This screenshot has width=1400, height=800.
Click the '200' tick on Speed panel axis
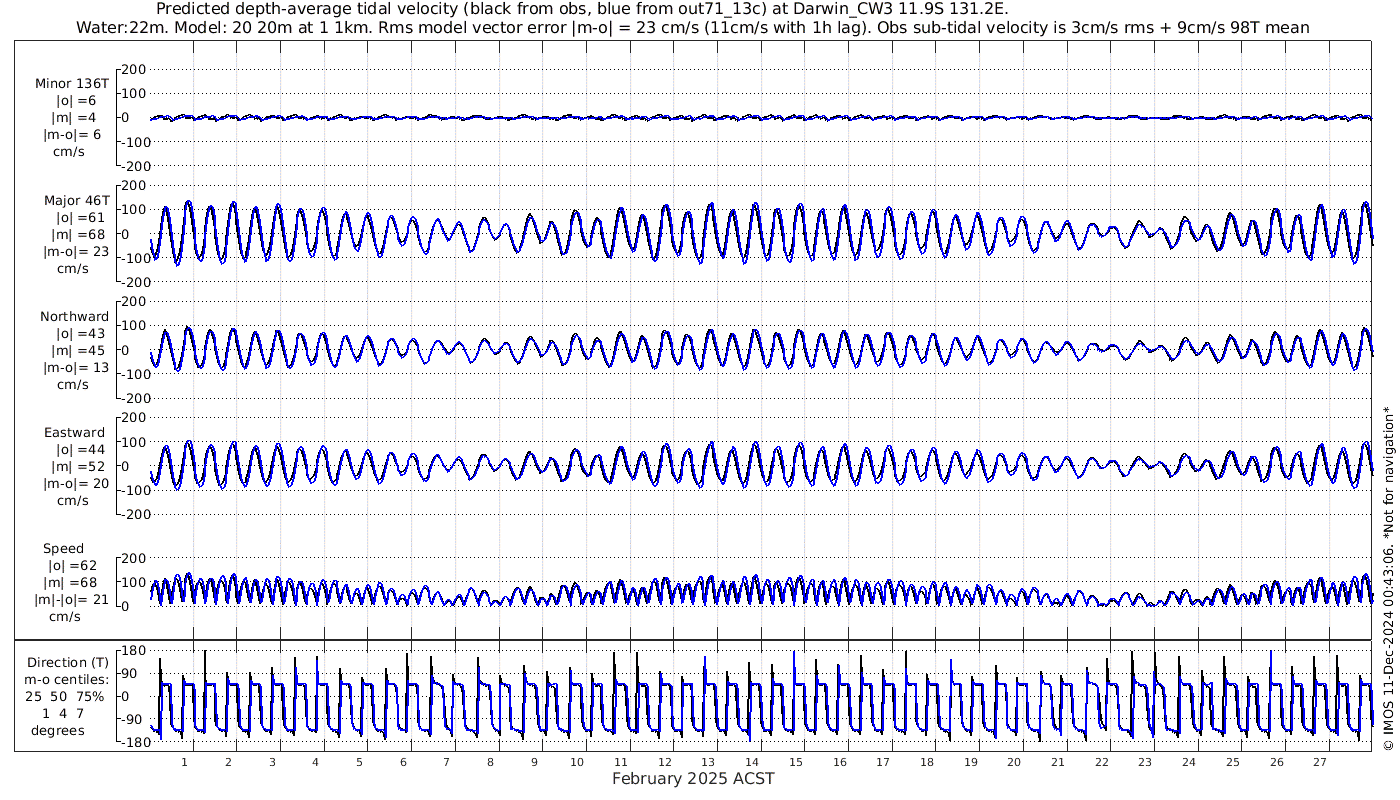[x=135, y=558]
